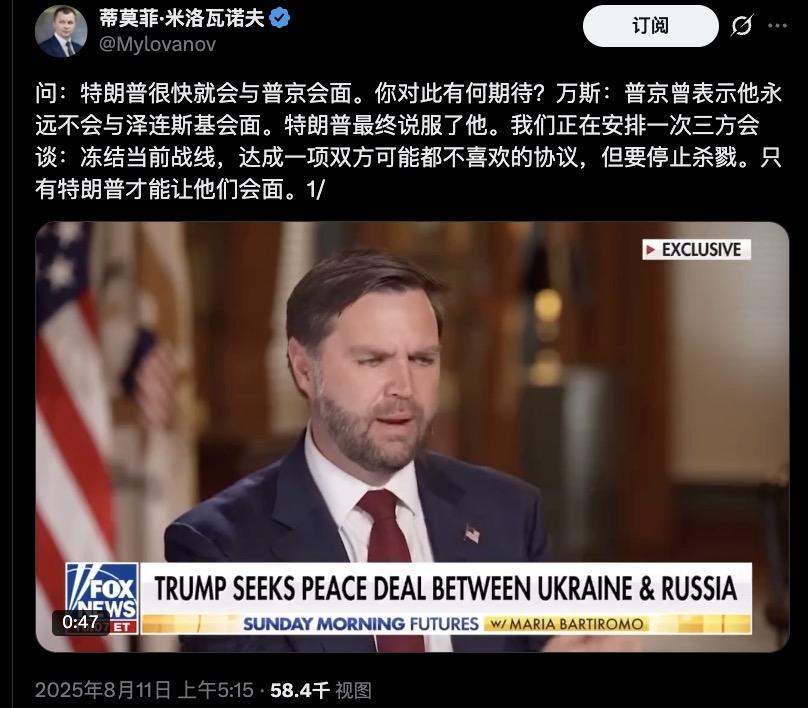Open the 2025年8月11日 上午5:15 timestamp

point(144,690)
